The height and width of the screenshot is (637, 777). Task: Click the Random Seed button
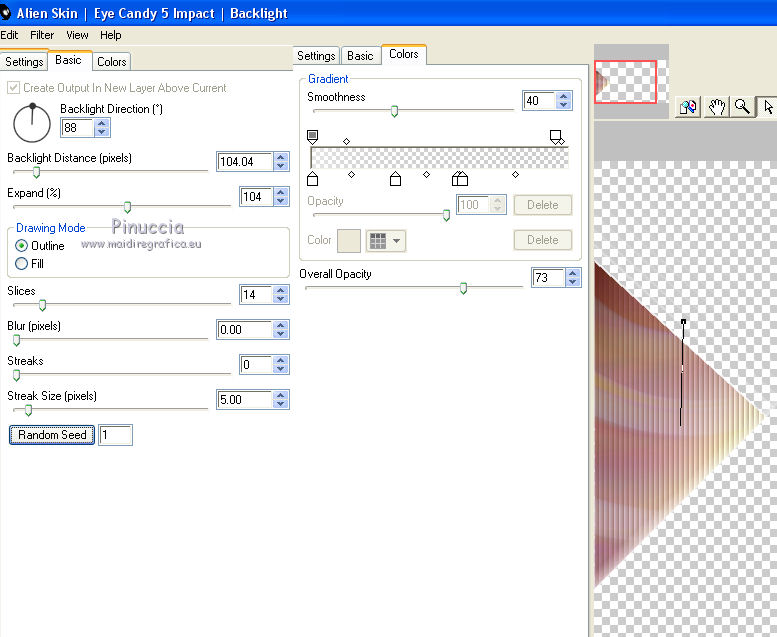[x=52, y=435]
